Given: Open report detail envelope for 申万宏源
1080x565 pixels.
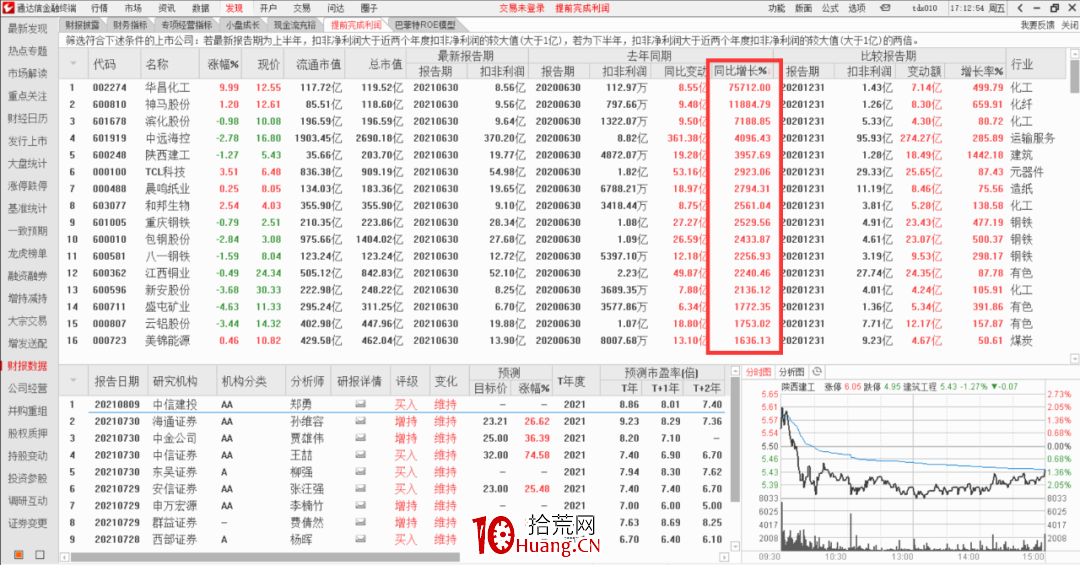Looking at the screenshot, I should coord(360,506).
